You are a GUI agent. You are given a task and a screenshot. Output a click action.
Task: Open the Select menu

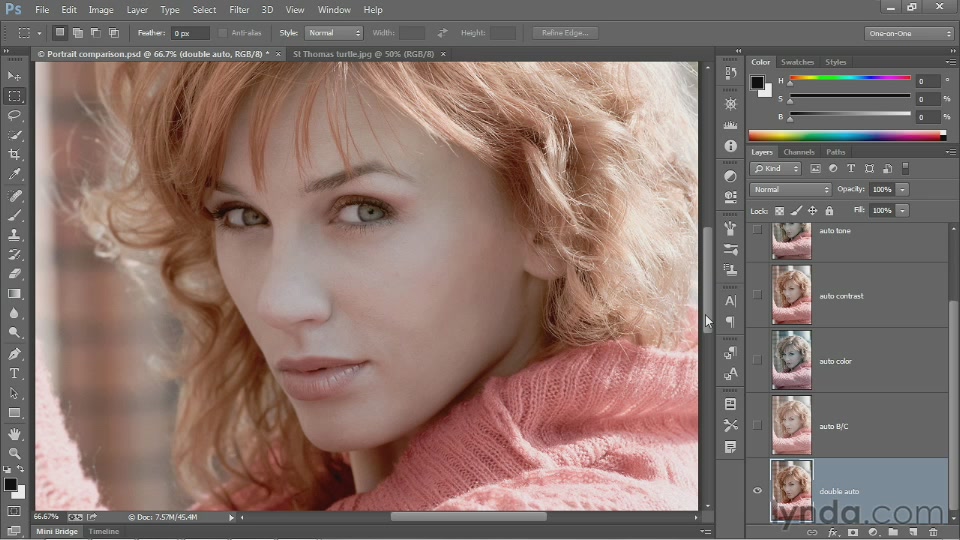(x=204, y=10)
